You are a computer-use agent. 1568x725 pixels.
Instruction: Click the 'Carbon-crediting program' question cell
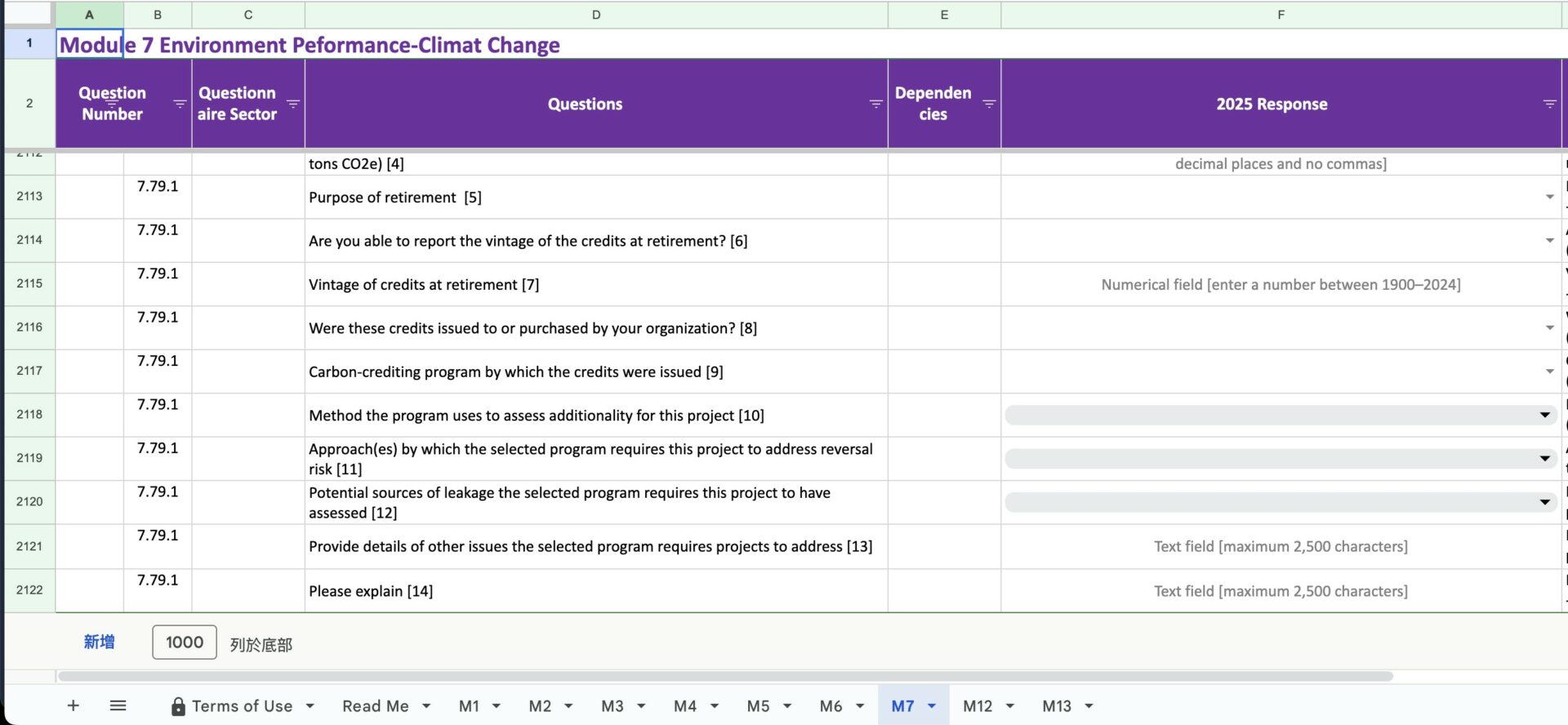(x=596, y=371)
